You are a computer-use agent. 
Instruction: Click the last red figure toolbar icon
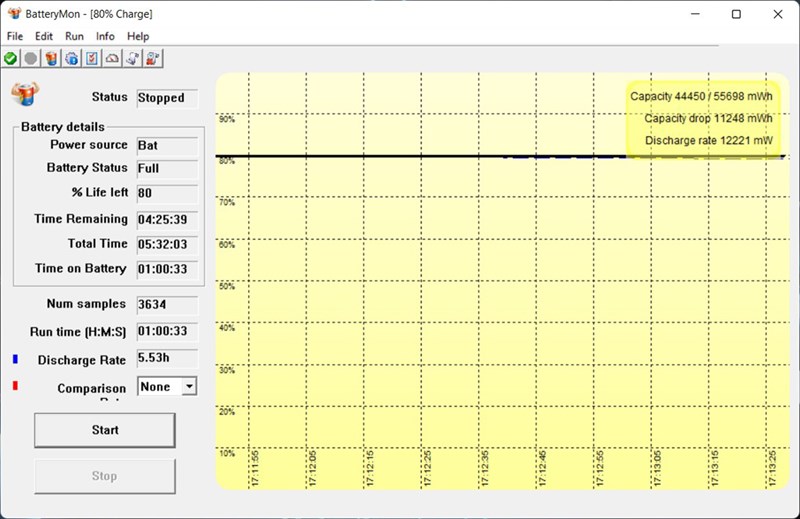(x=153, y=59)
